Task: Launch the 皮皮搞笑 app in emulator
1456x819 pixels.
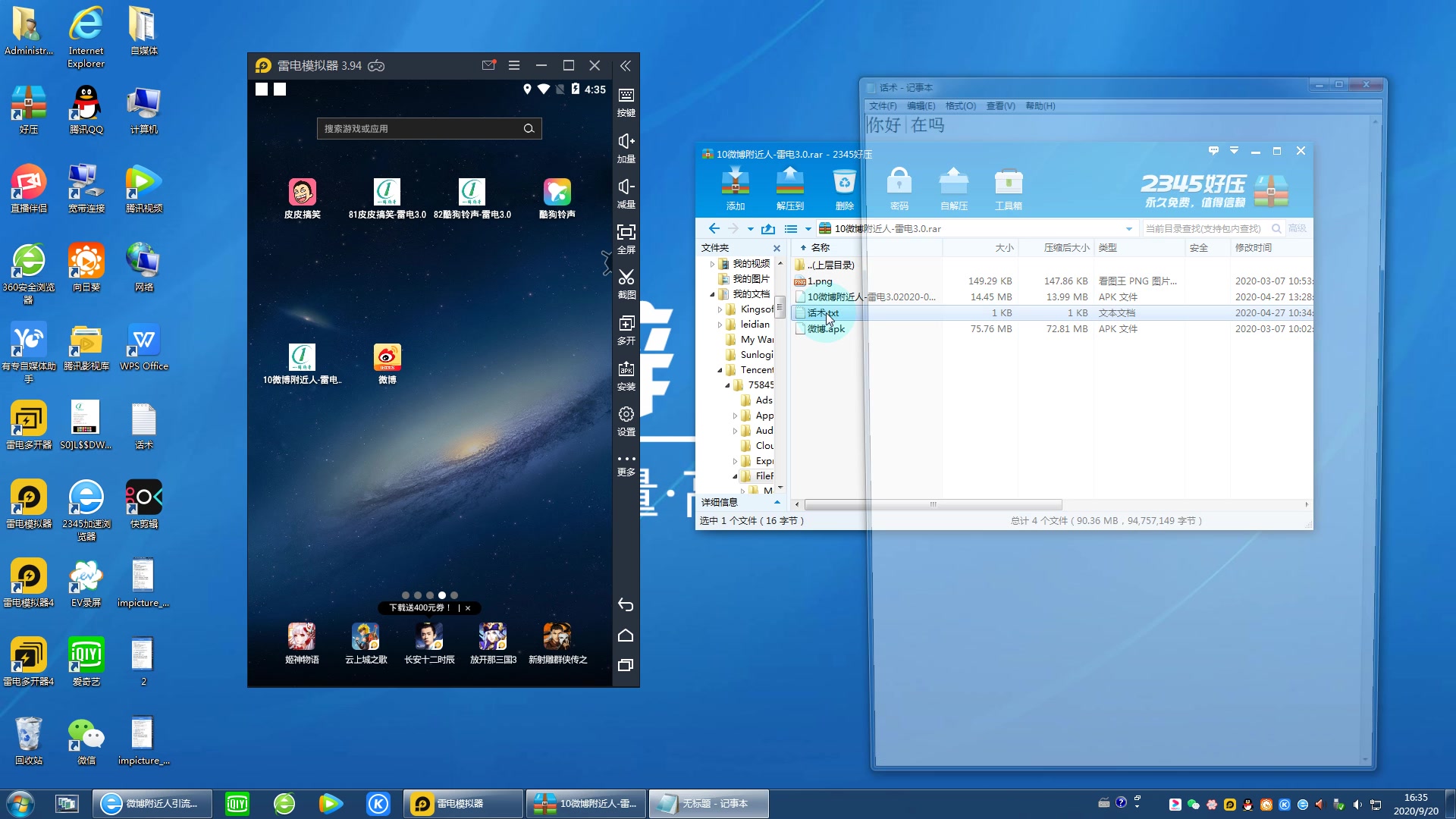Action: pyautogui.click(x=302, y=192)
